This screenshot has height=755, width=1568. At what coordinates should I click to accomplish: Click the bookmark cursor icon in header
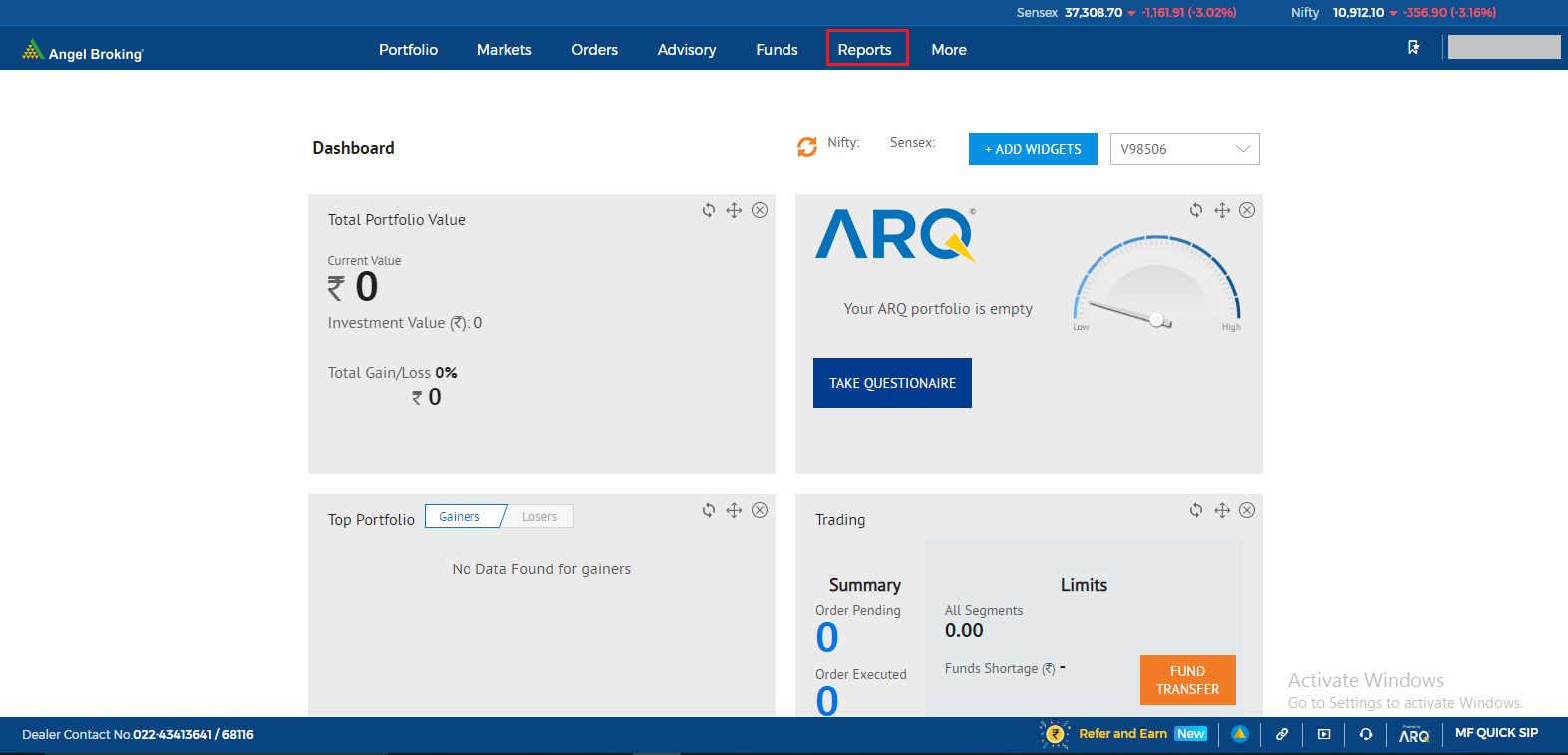(x=1413, y=47)
